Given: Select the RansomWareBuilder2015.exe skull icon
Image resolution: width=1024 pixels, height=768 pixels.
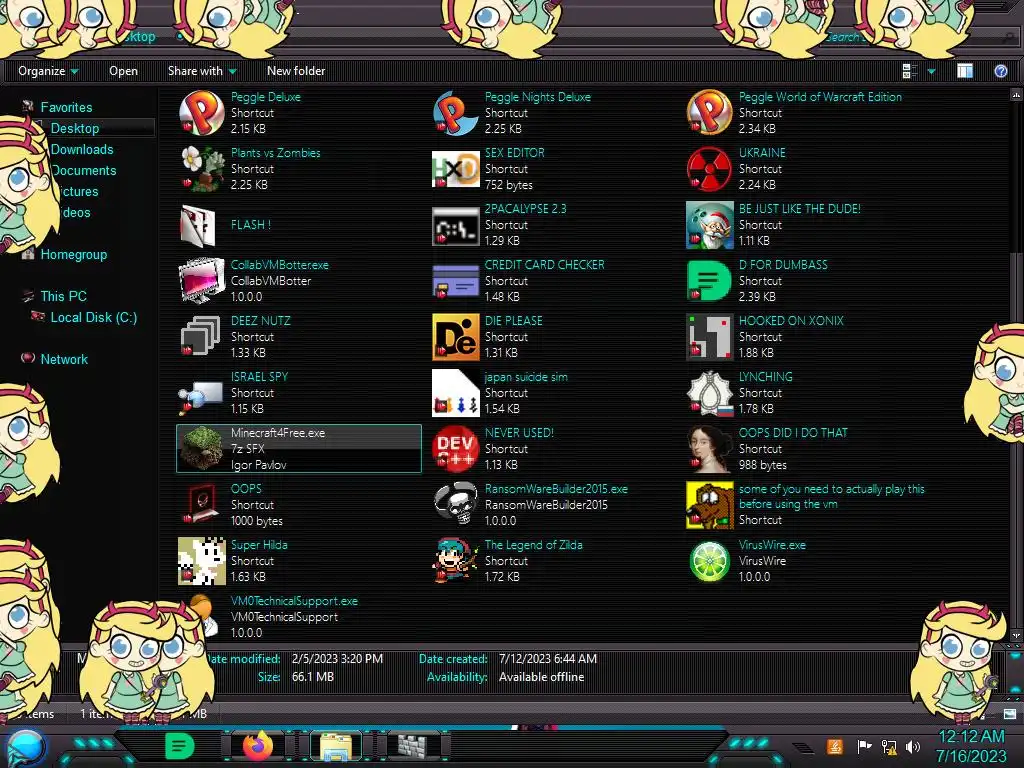Looking at the screenshot, I should click(455, 504).
